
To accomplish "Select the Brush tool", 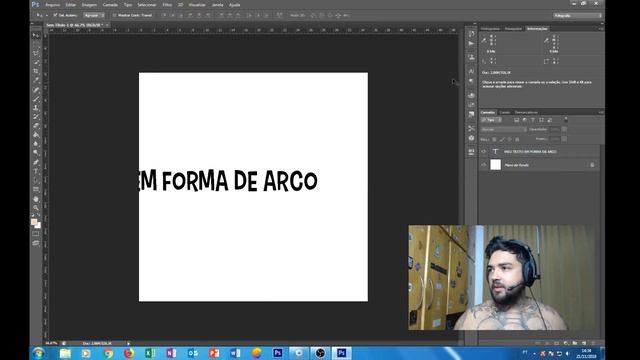I will [x=36, y=99].
